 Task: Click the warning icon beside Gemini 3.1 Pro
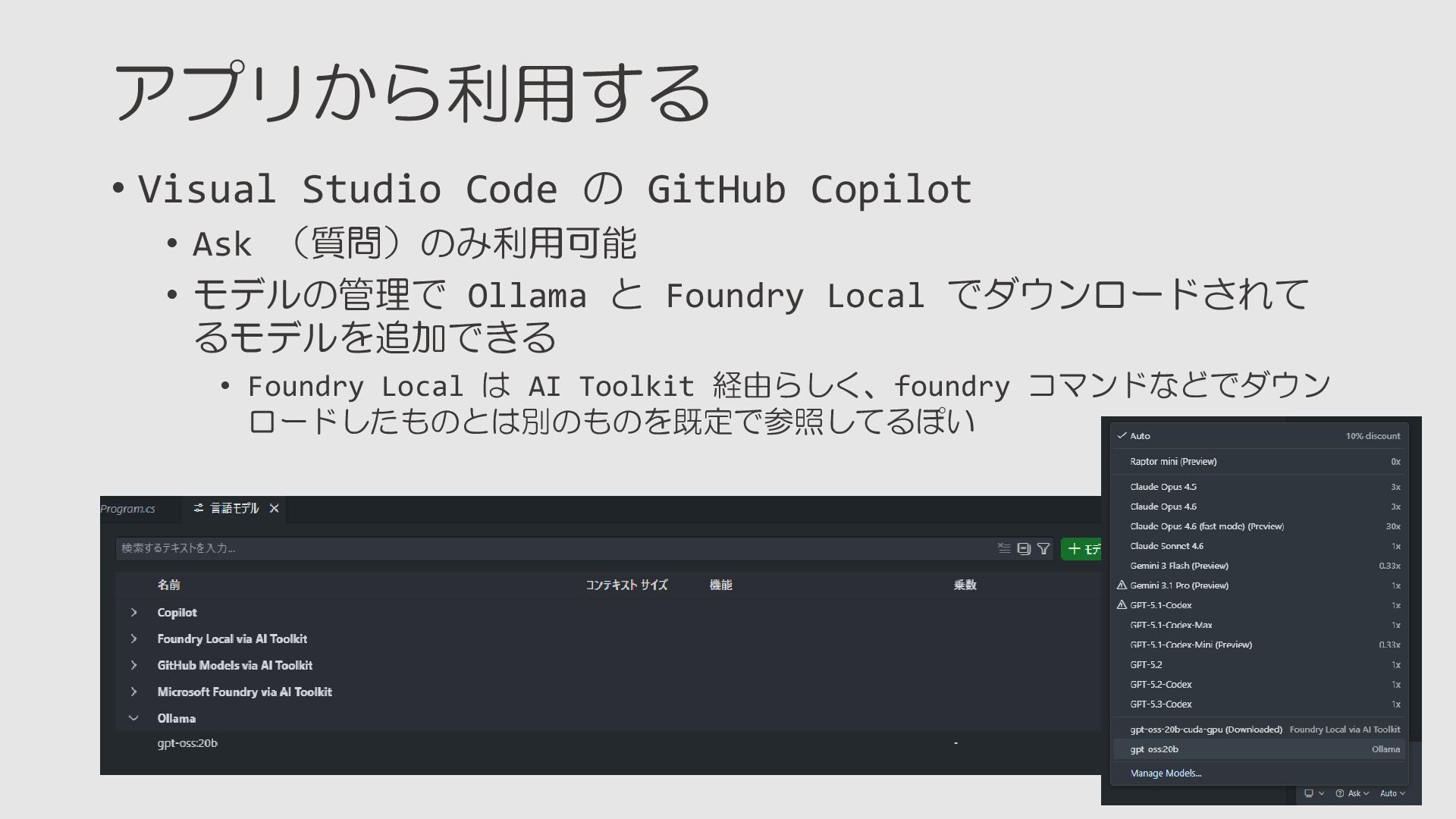tap(1122, 585)
